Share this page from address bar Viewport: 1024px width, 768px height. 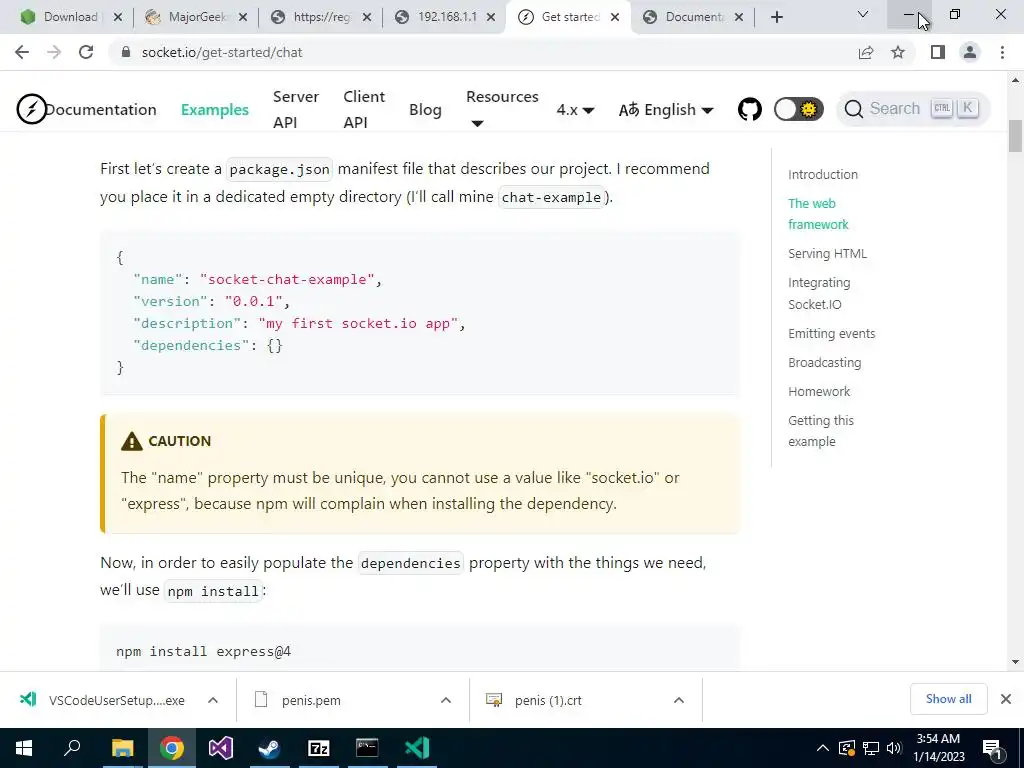866,52
